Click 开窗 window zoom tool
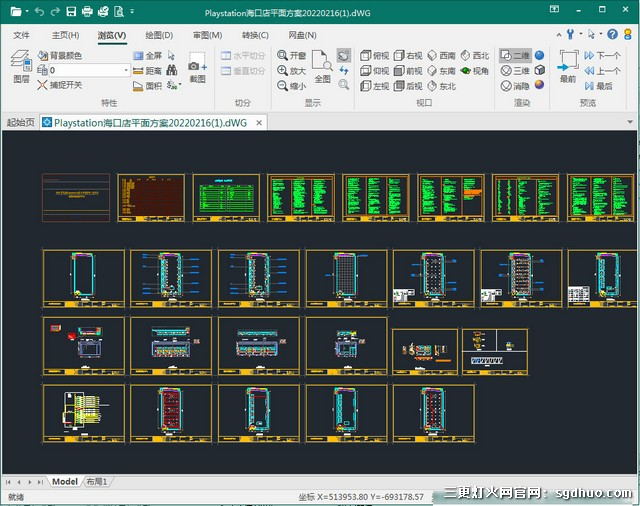 (x=291, y=55)
